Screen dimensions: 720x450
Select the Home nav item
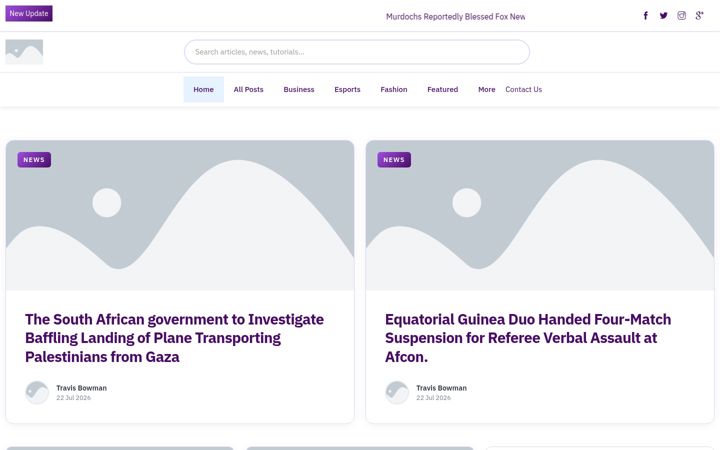[x=203, y=90]
